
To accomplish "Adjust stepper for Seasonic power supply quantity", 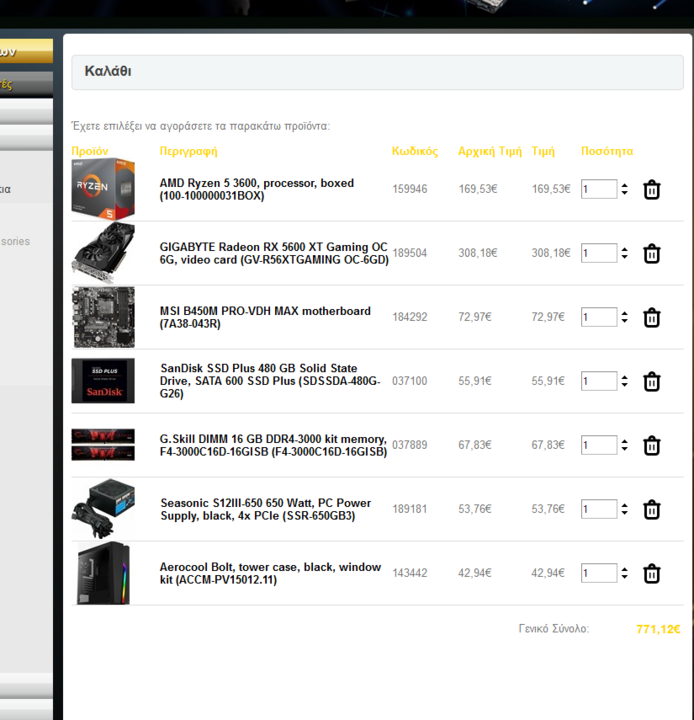I will click(624, 509).
